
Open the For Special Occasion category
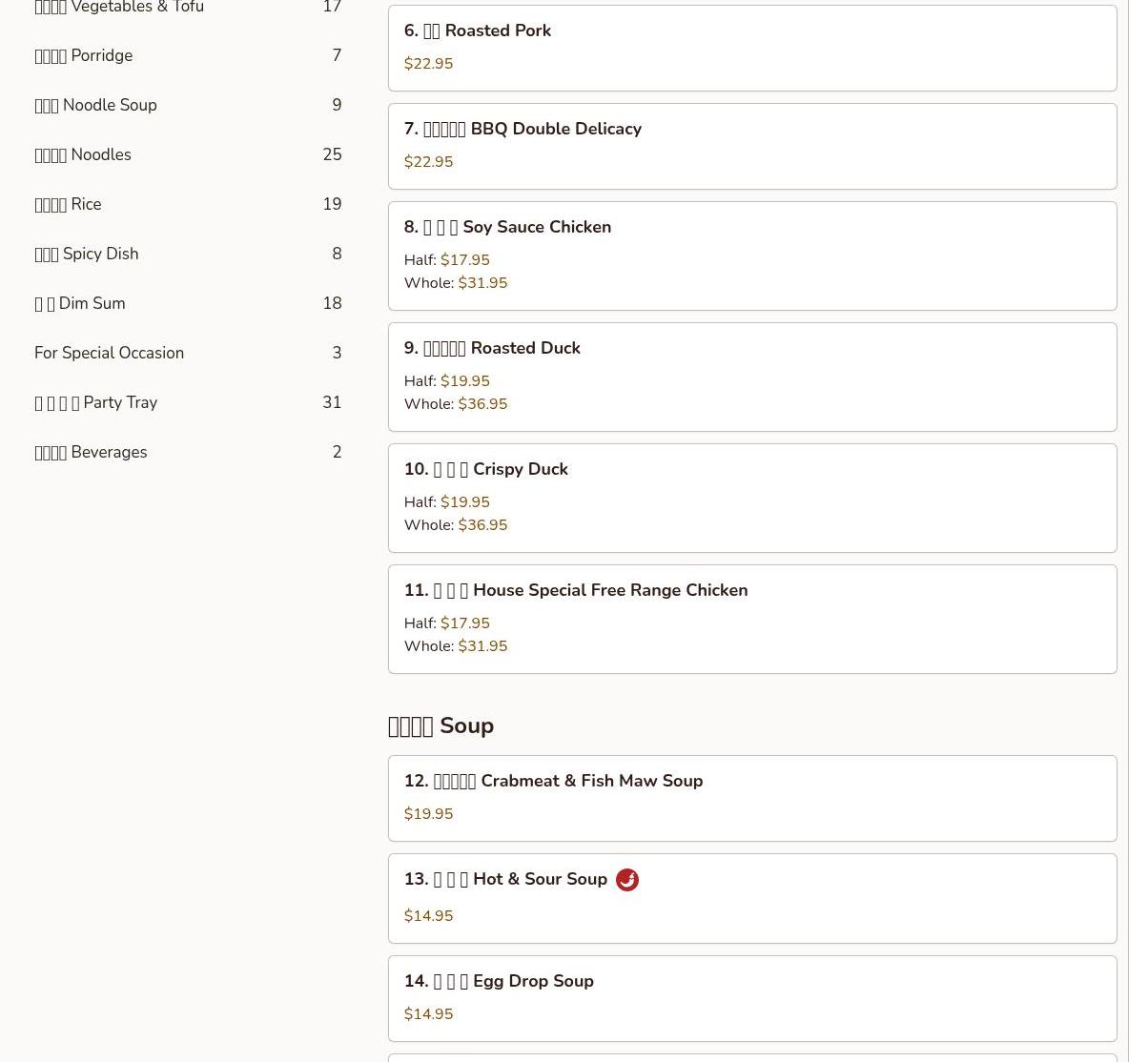pos(188,353)
